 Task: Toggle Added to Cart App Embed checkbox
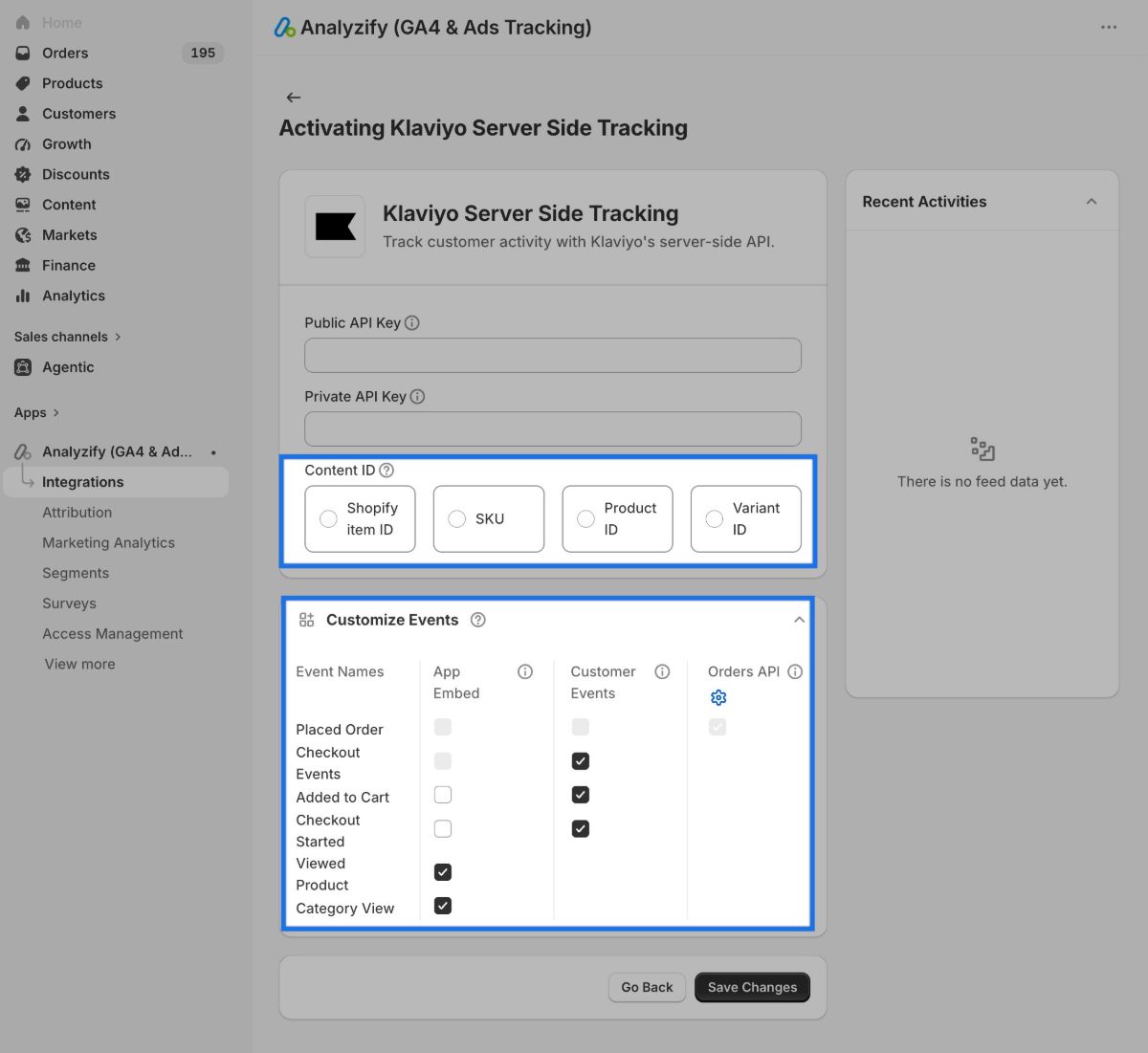click(443, 795)
